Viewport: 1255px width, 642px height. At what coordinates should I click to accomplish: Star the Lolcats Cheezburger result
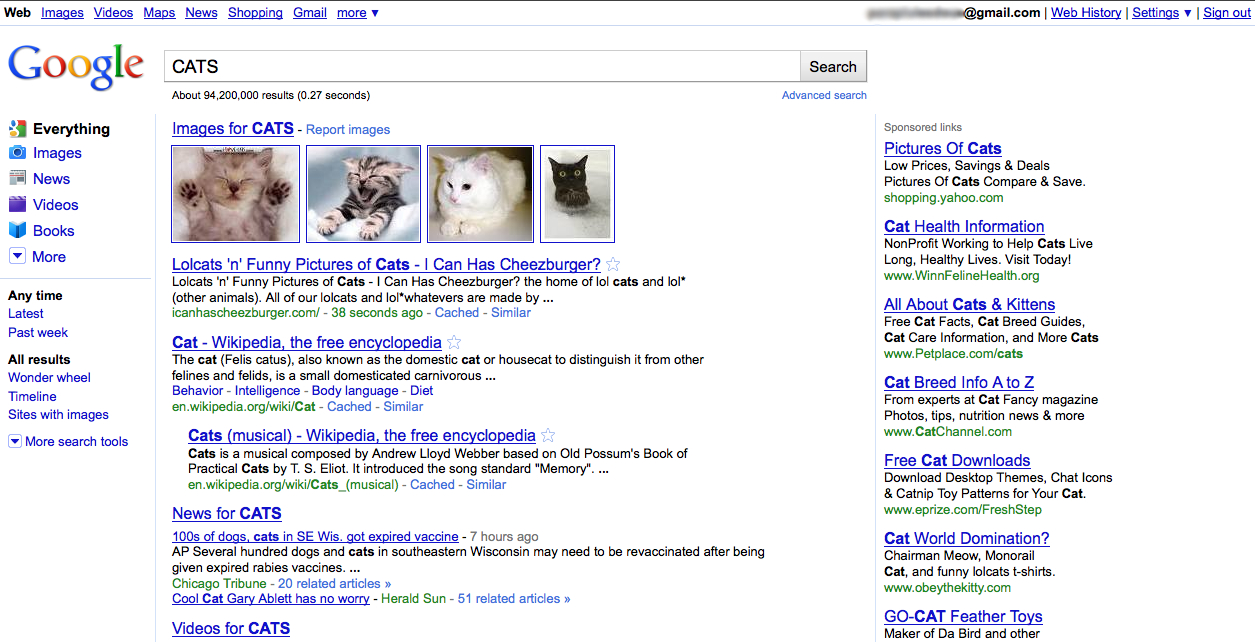[x=614, y=265]
